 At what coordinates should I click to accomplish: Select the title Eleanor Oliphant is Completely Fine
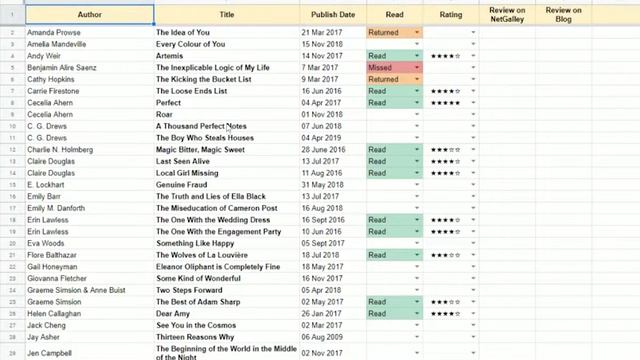coord(227,267)
